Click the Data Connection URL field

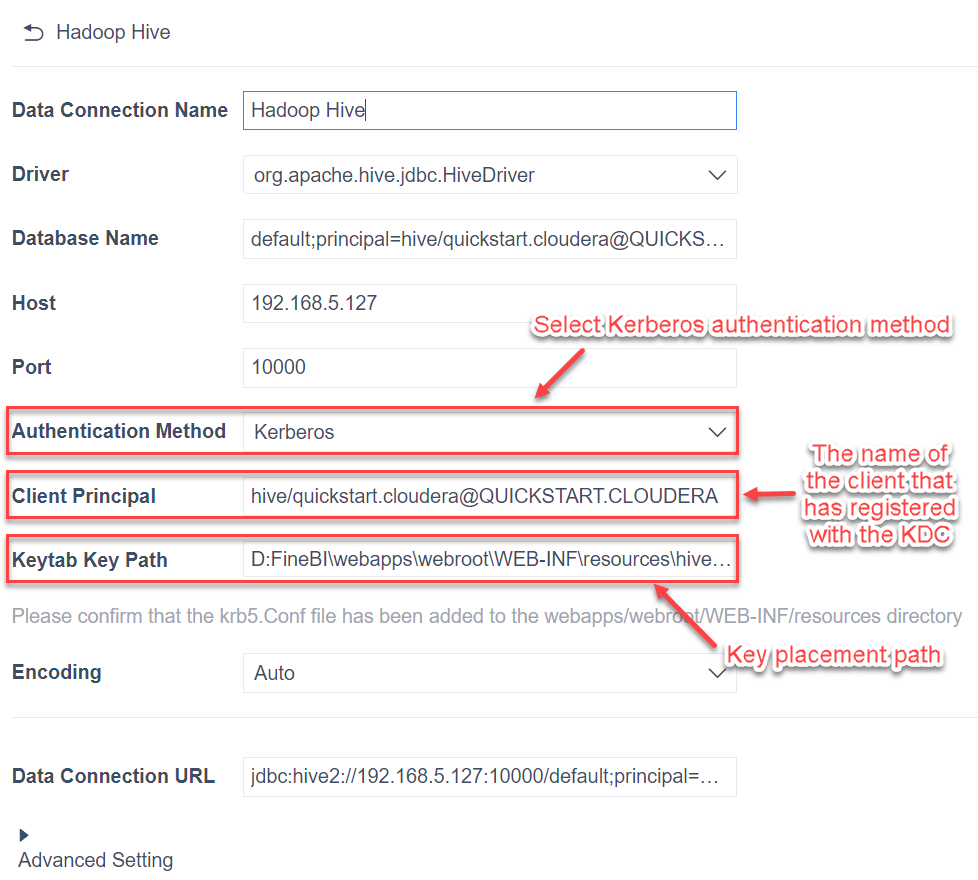[490, 777]
